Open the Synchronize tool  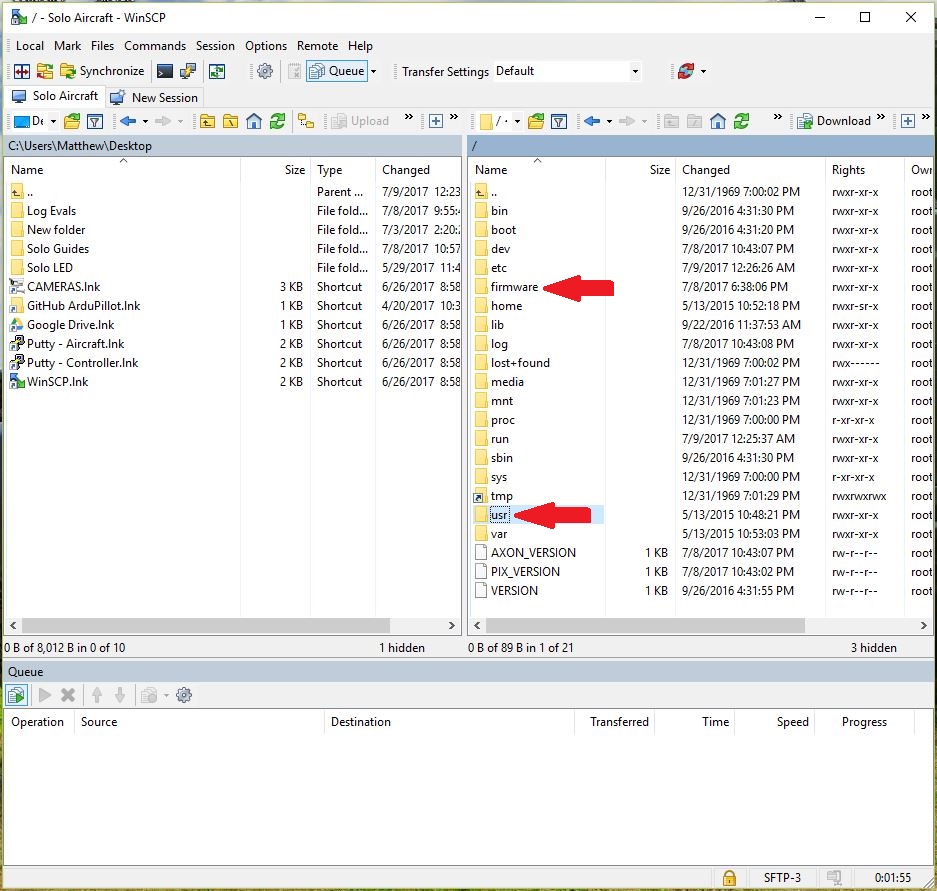[105, 71]
